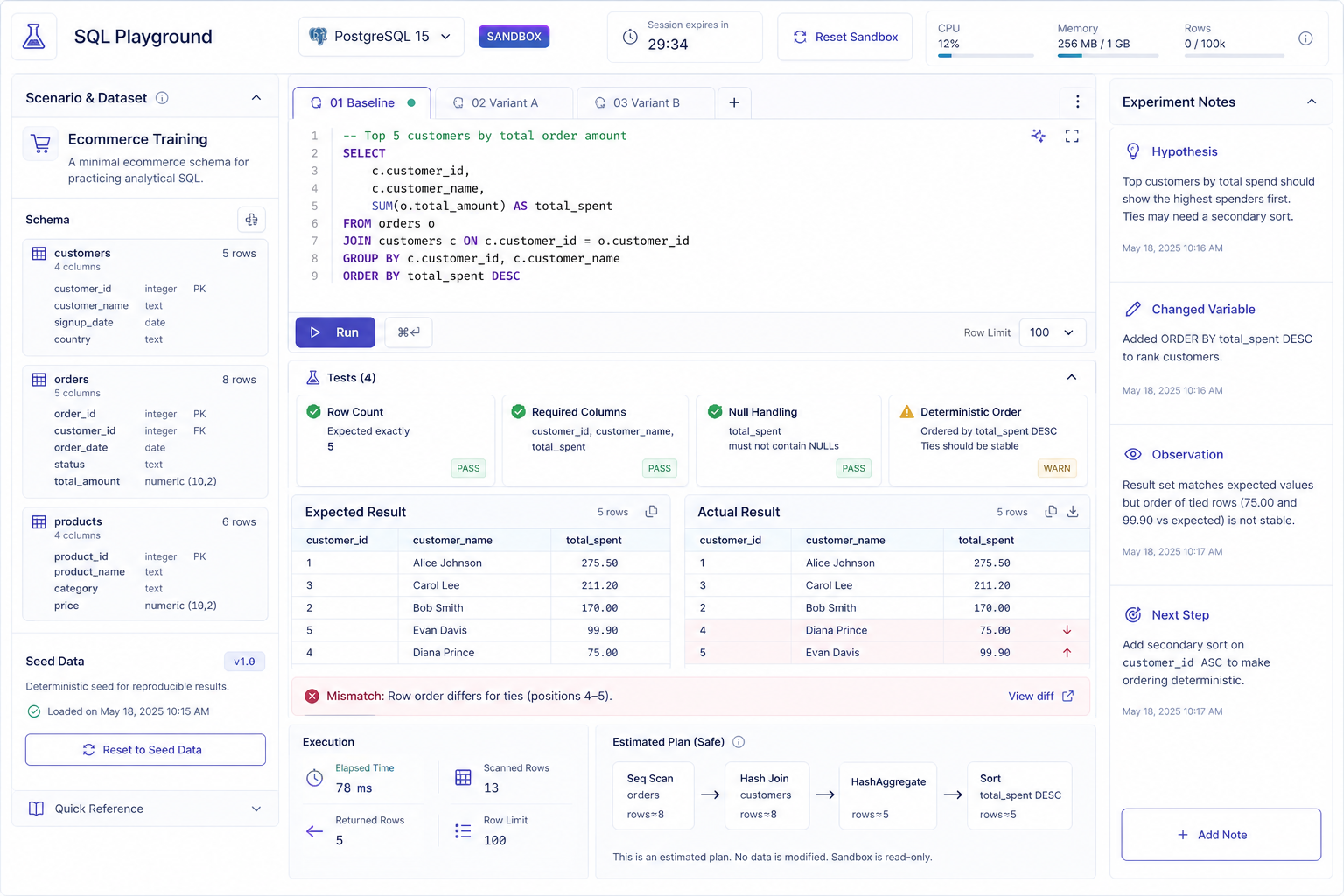The image size is (1344, 896).
Task: Click the Quick Reference book icon
Action: pos(36,808)
